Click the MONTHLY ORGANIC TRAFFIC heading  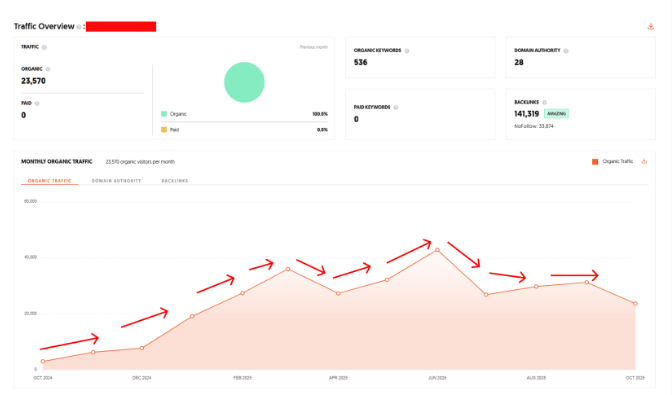(57, 162)
